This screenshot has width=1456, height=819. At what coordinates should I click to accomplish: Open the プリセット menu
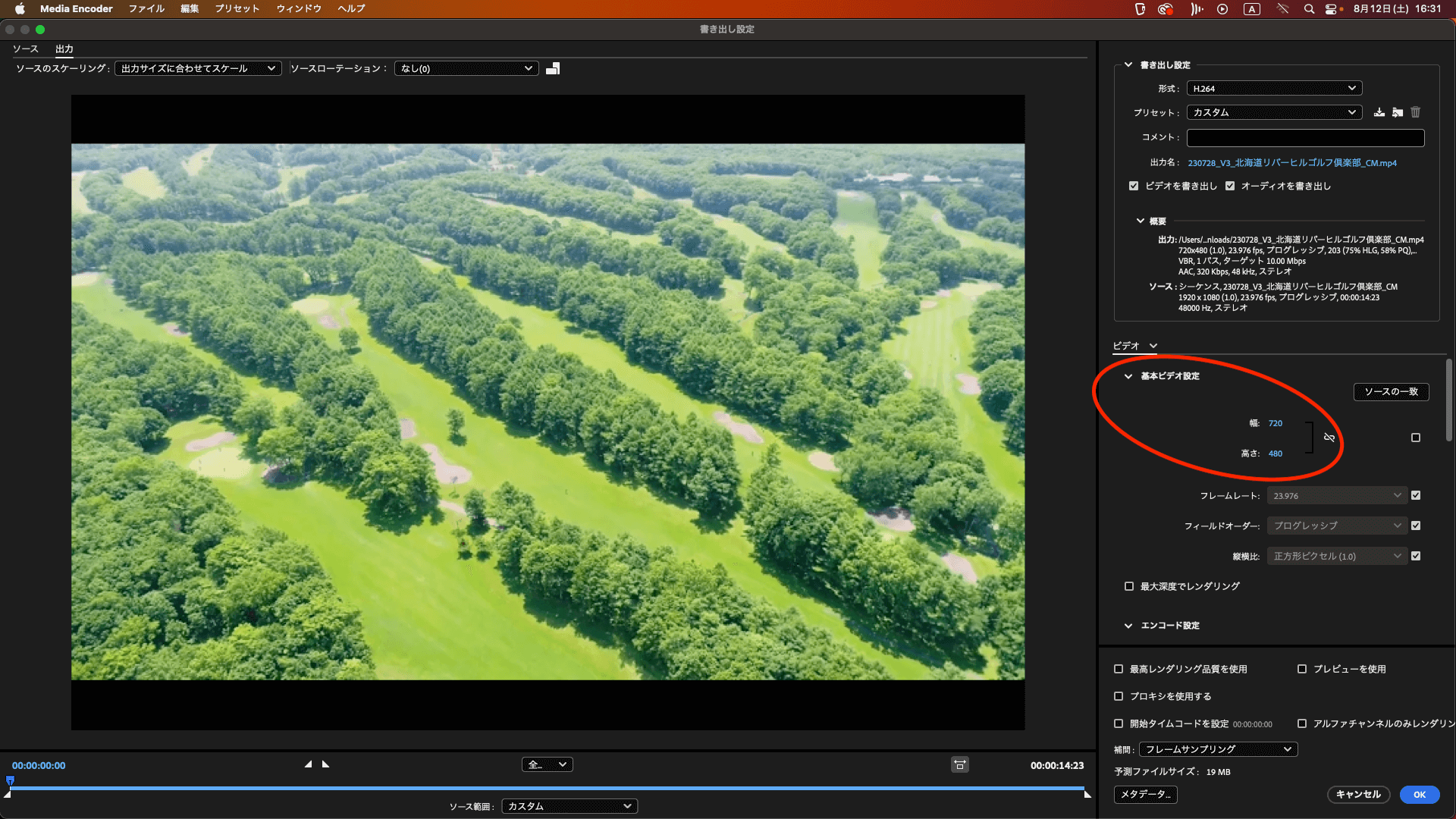237,9
